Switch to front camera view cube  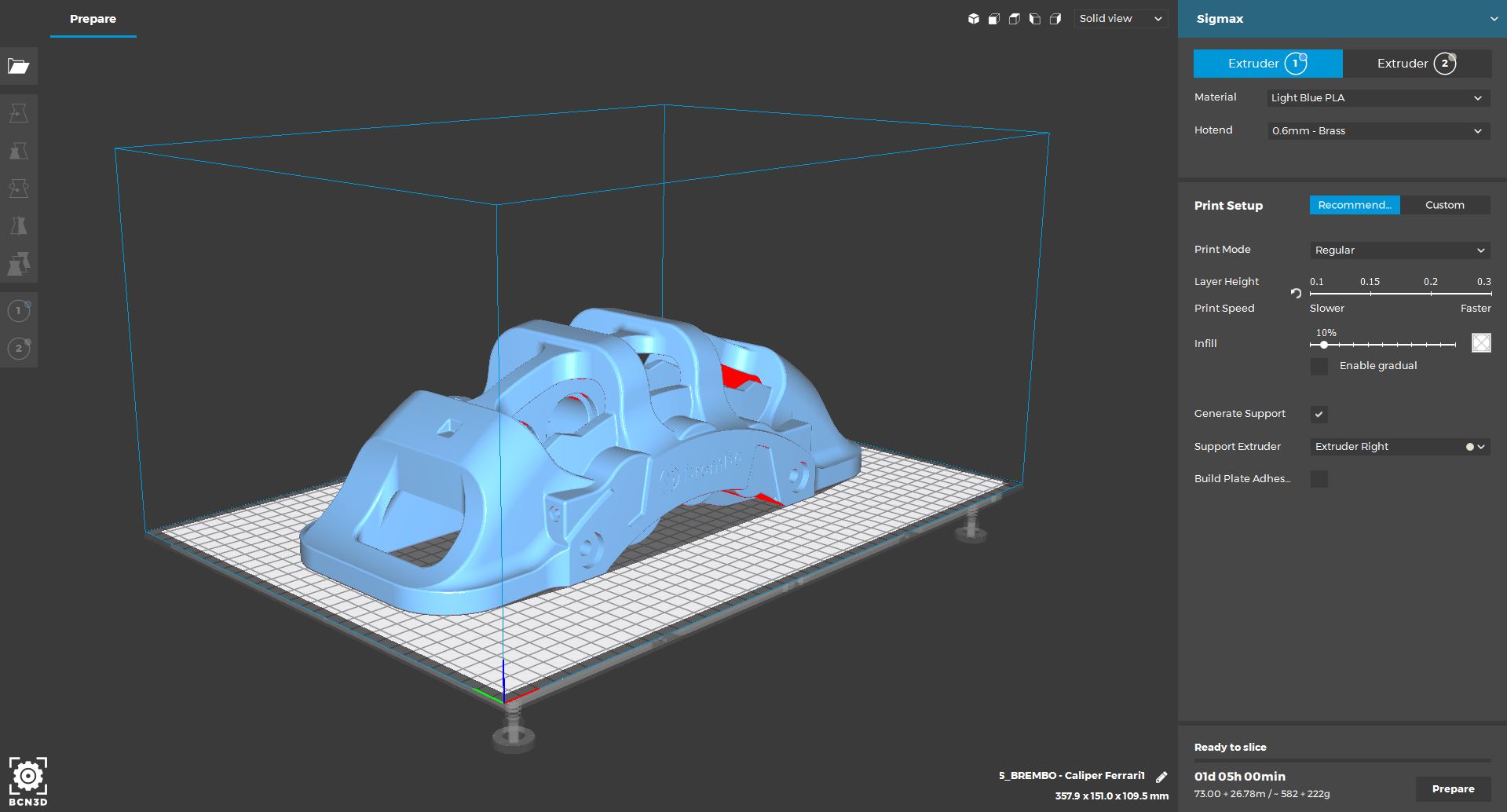tap(994, 19)
